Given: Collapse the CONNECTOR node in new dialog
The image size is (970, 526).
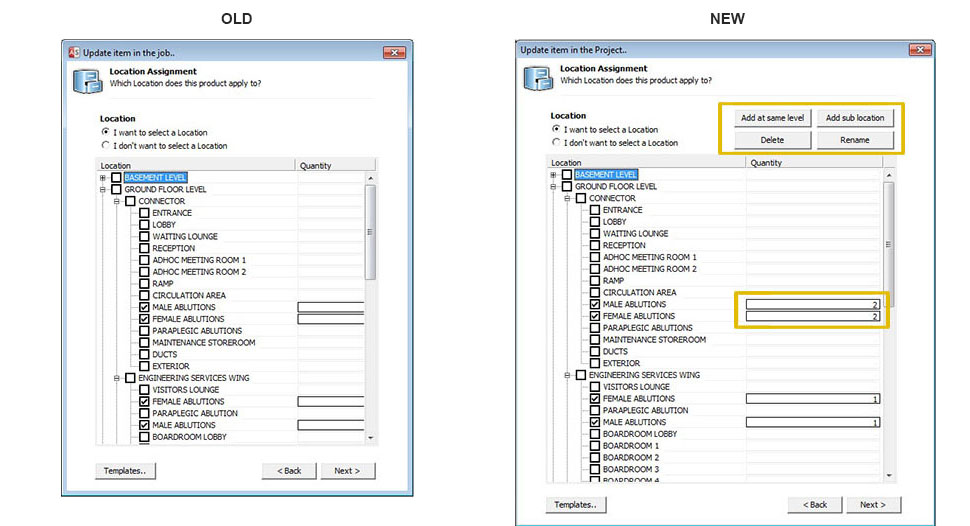Looking at the screenshot, I should click(566, 198).
